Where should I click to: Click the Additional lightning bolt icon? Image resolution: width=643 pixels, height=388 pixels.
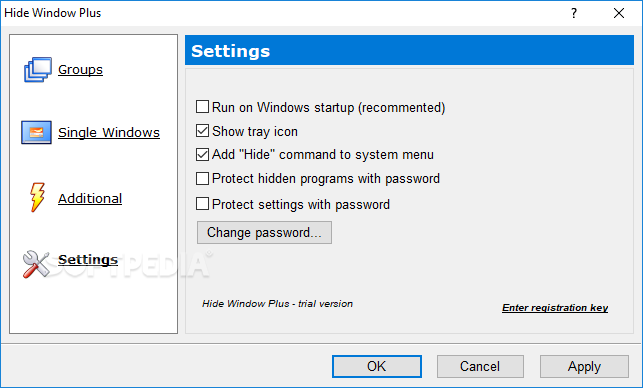(37, 197)
